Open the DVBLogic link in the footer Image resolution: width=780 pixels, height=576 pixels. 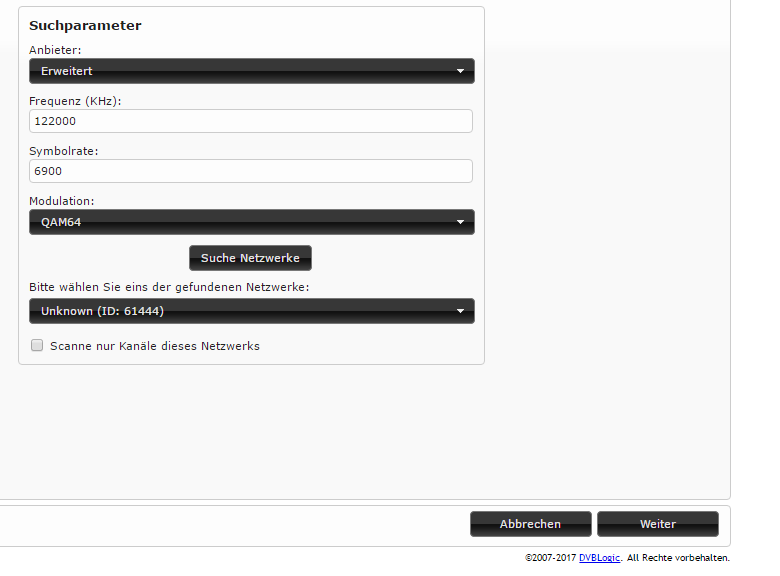pyautogui.click(x=599, y=558)
